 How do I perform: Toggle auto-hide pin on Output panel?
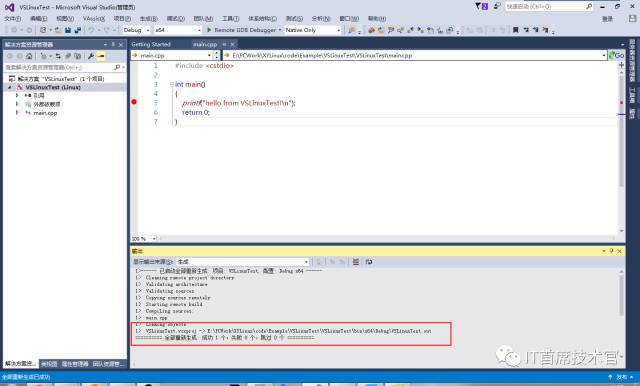click(611, 251)
